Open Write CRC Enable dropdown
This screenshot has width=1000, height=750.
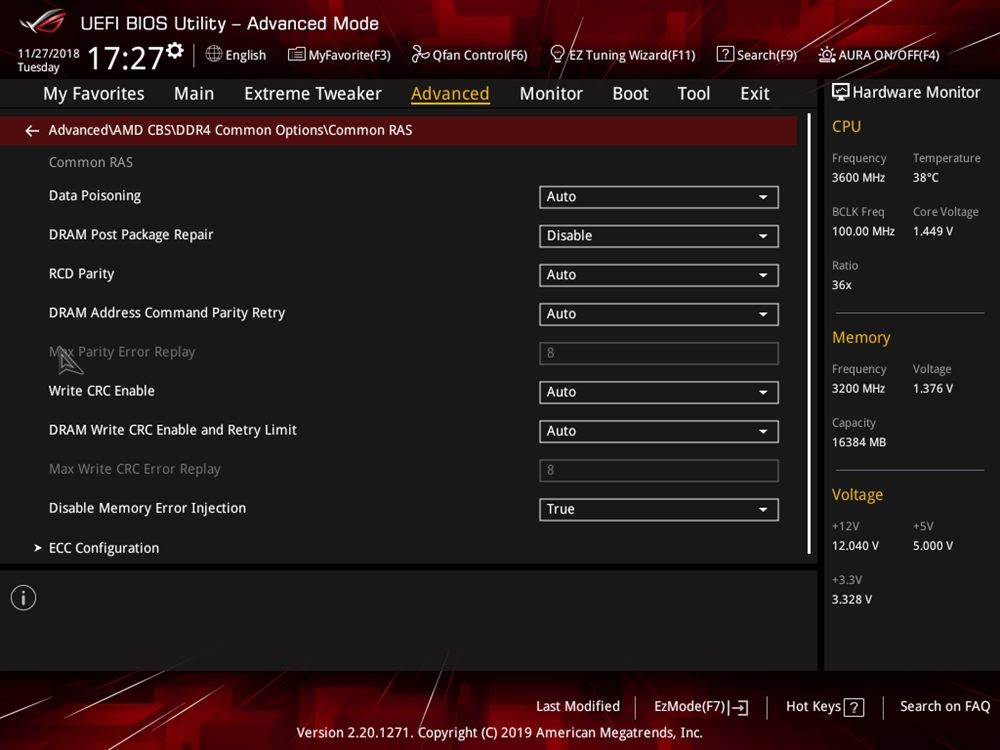click(x=658, y=392)
